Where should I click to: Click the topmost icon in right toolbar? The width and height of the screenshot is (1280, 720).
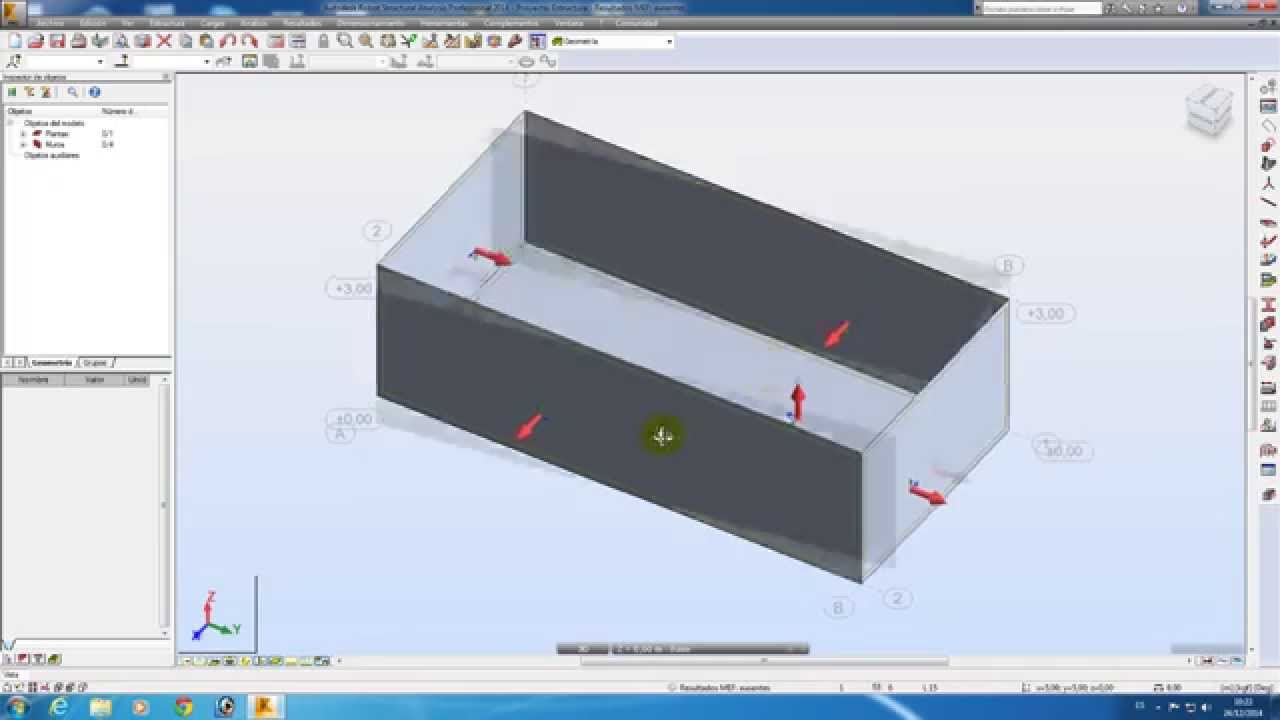click(1268, 87)
